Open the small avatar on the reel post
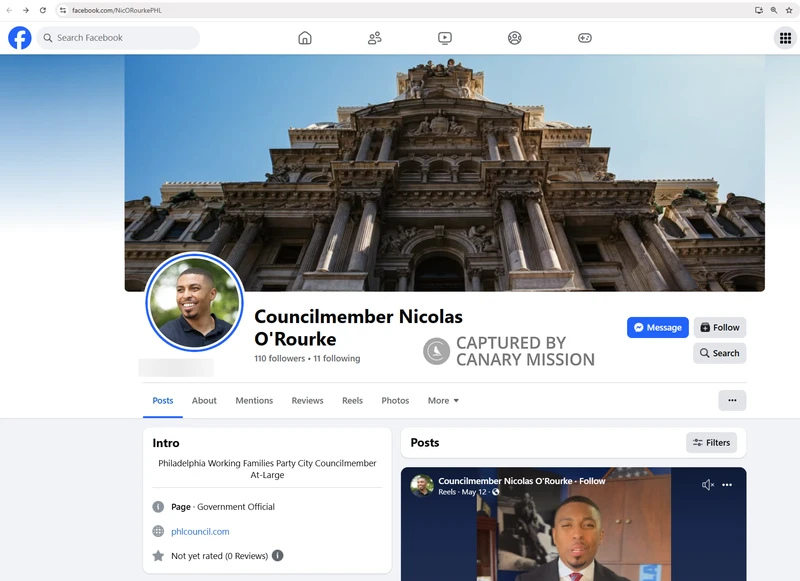800x581 pixels. pyautogui.click(x=422, y=485)
